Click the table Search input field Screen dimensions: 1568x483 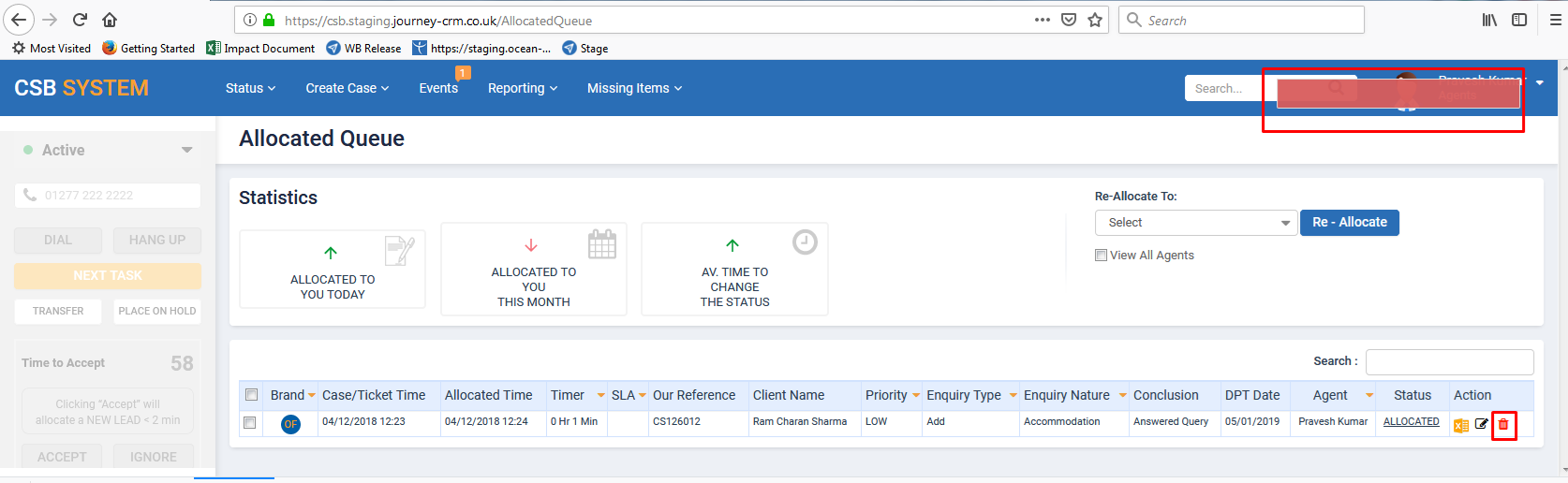1449,361
